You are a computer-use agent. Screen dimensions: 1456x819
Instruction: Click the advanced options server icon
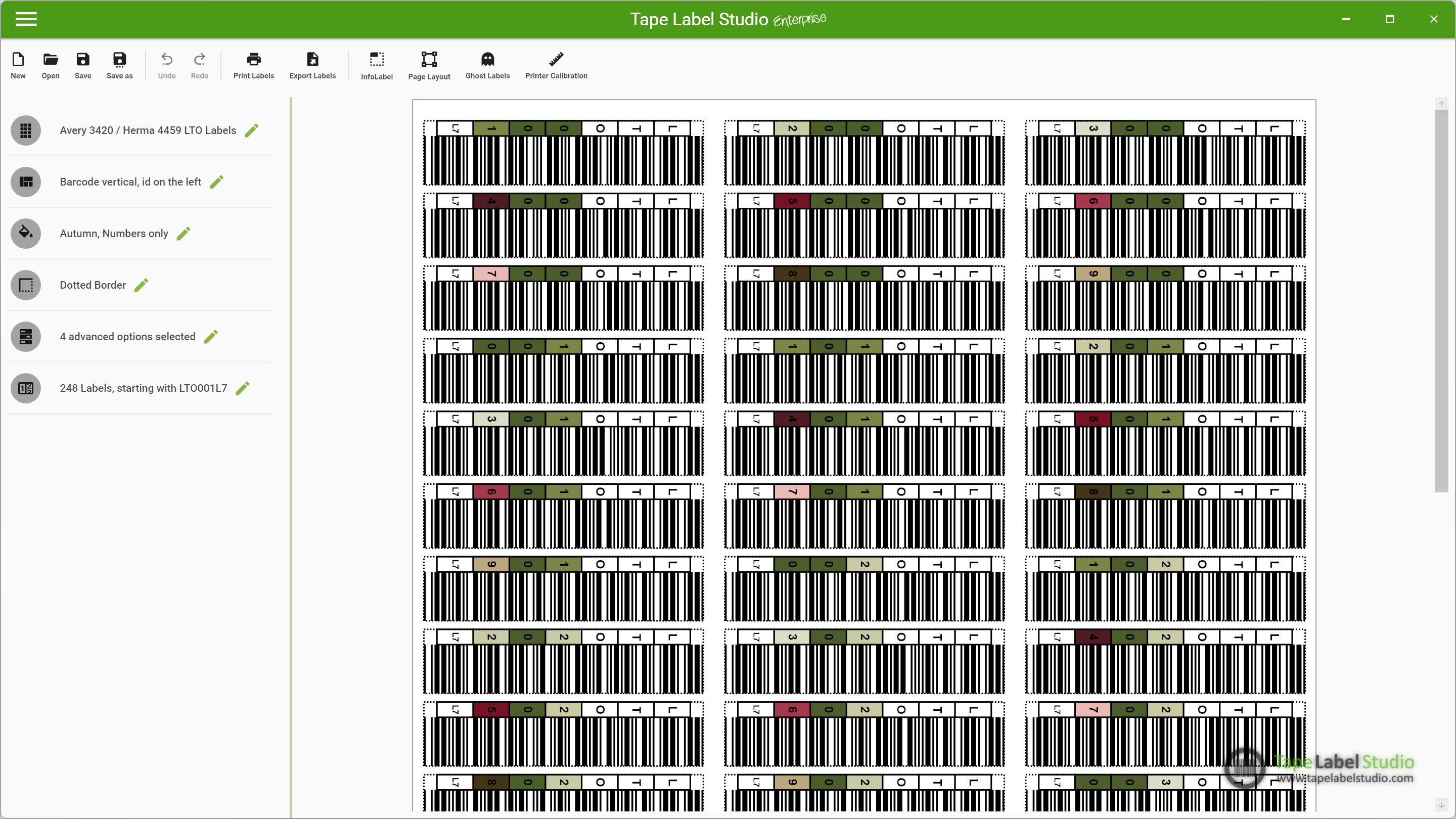25,337
